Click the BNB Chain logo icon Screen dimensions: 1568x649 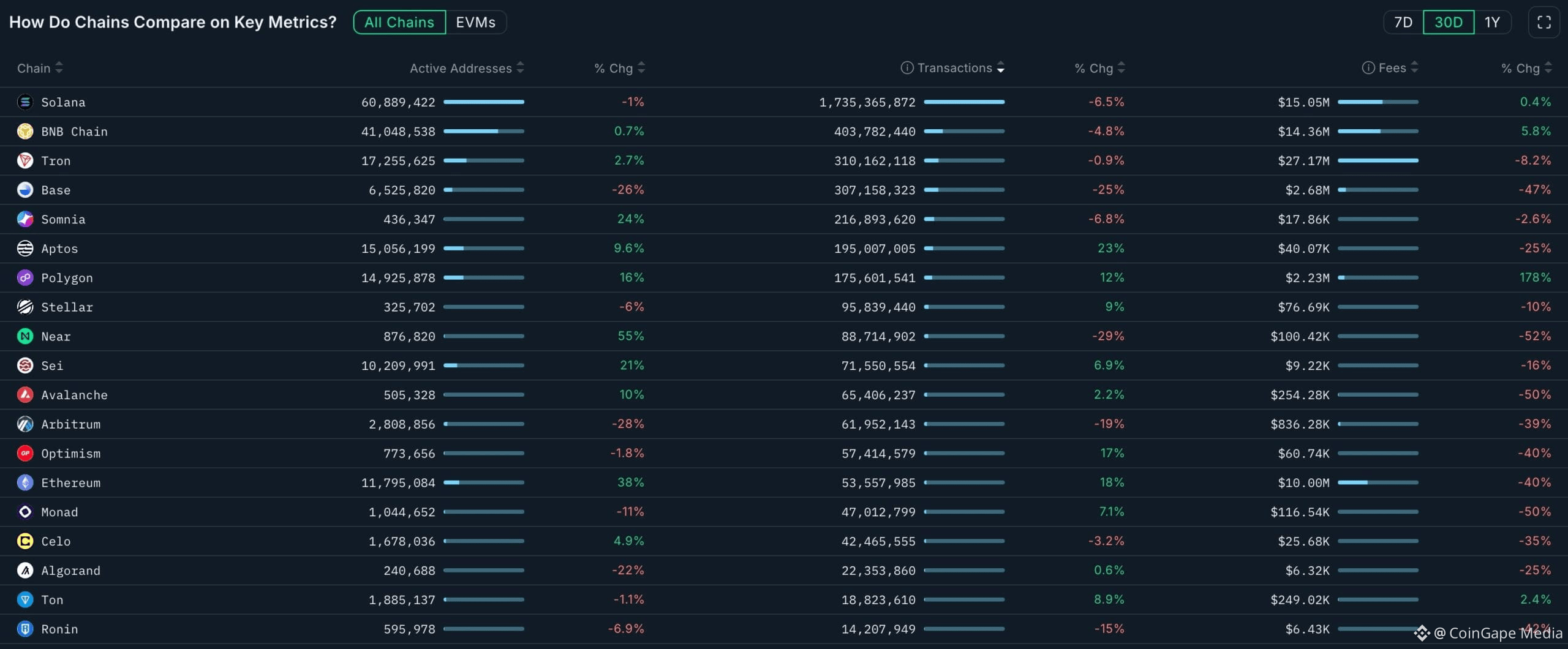[x=24, y=131]
